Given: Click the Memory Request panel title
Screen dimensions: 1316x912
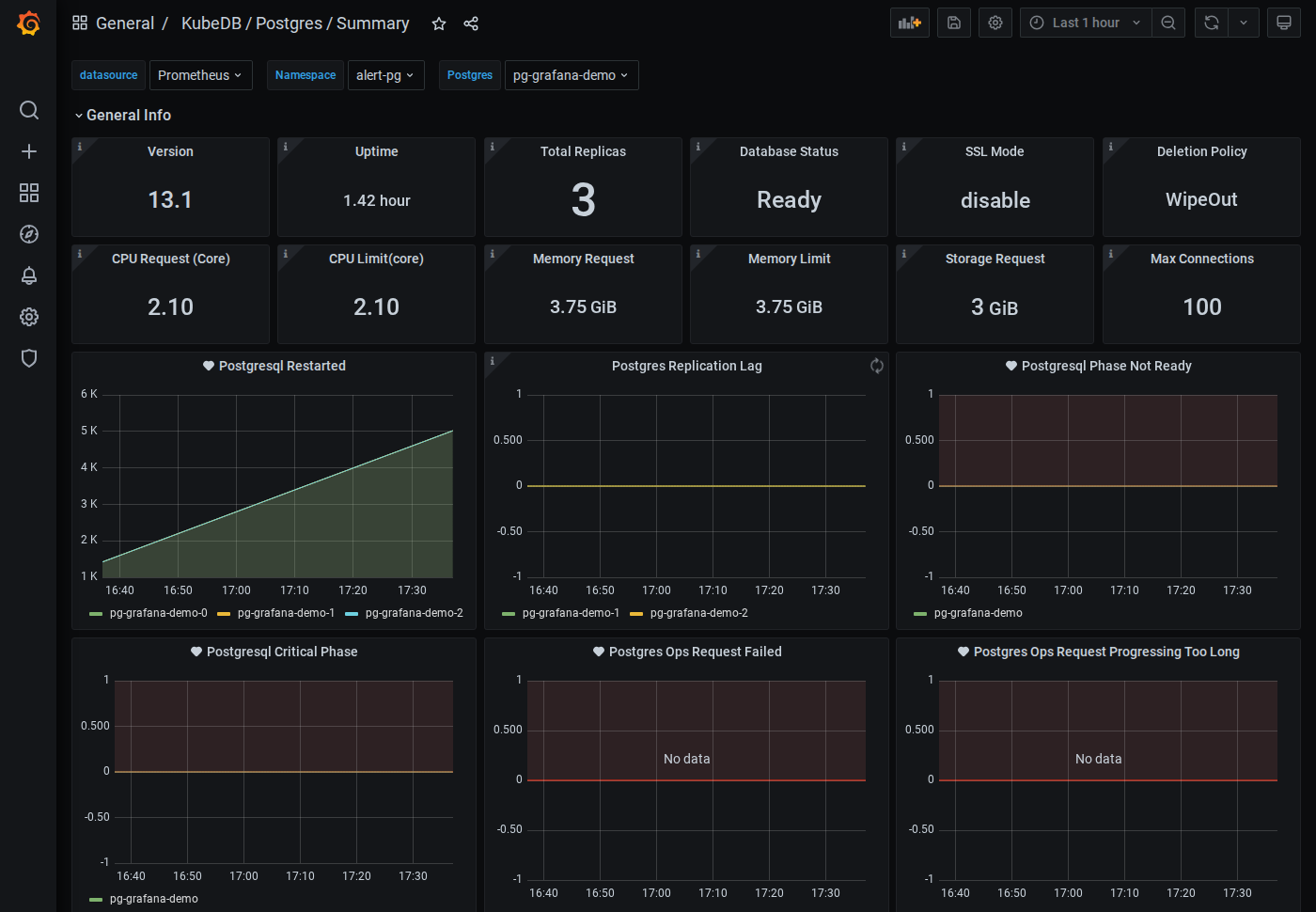Looking at the screenshot, I should [x=584, y=259].
